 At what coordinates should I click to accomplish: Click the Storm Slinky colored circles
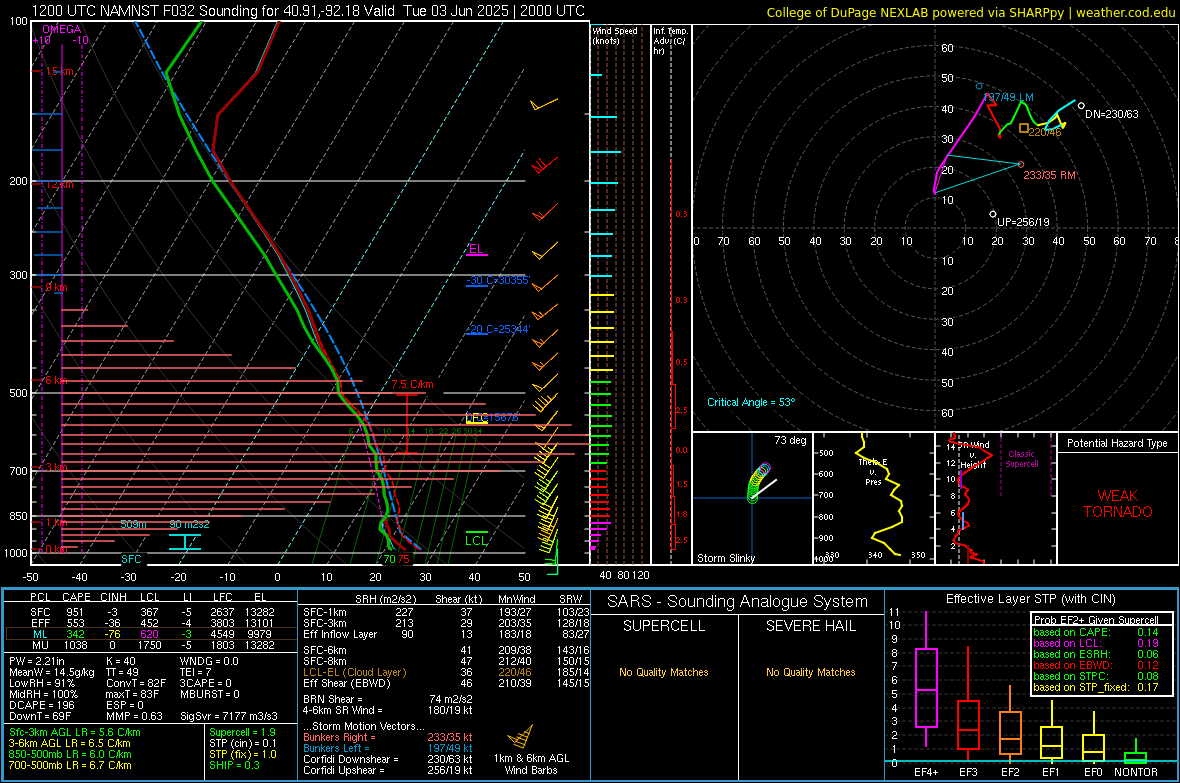point(759,483)
